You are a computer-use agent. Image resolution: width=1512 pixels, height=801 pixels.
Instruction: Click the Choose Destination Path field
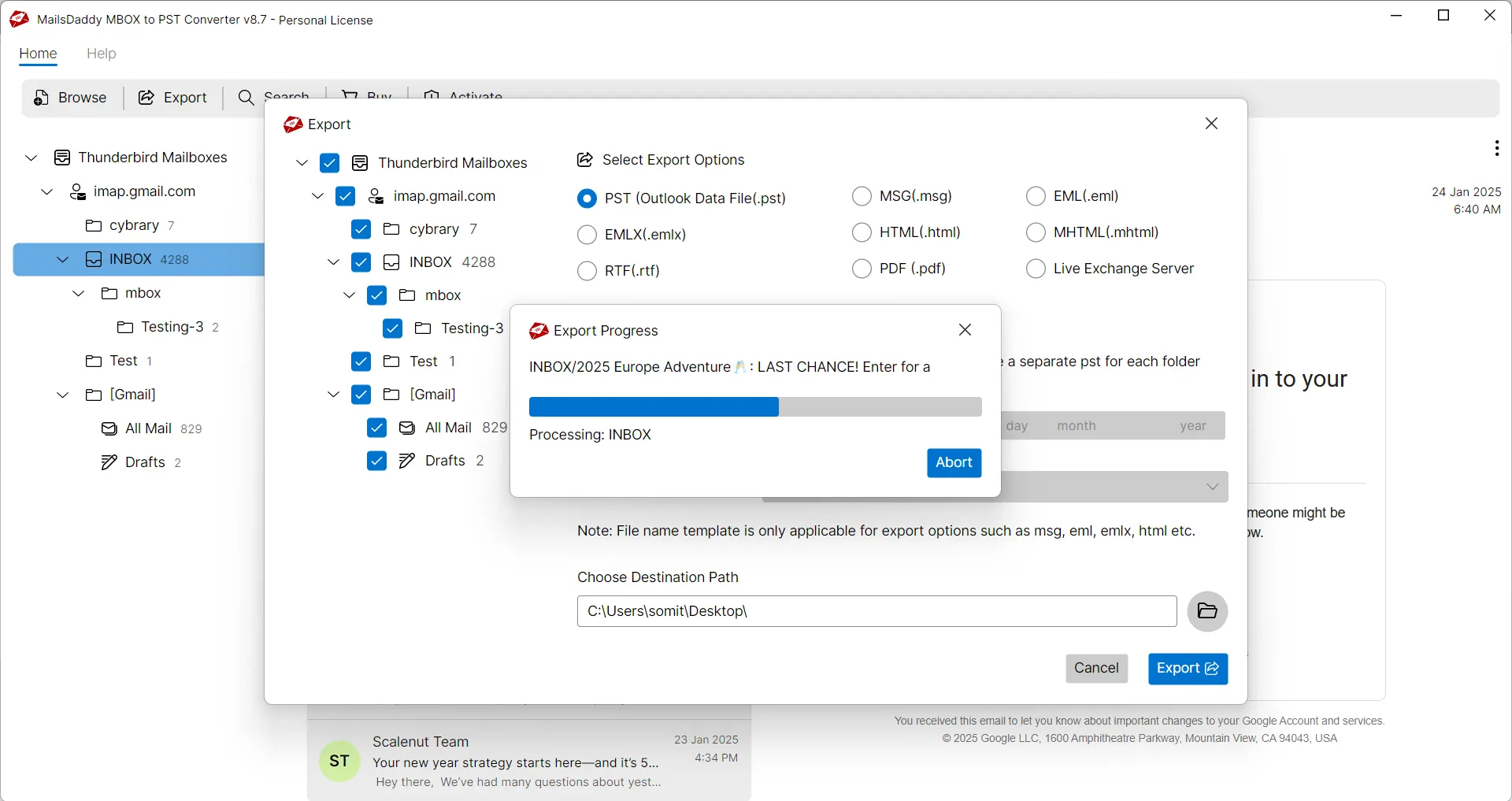[x=876, y=611]
